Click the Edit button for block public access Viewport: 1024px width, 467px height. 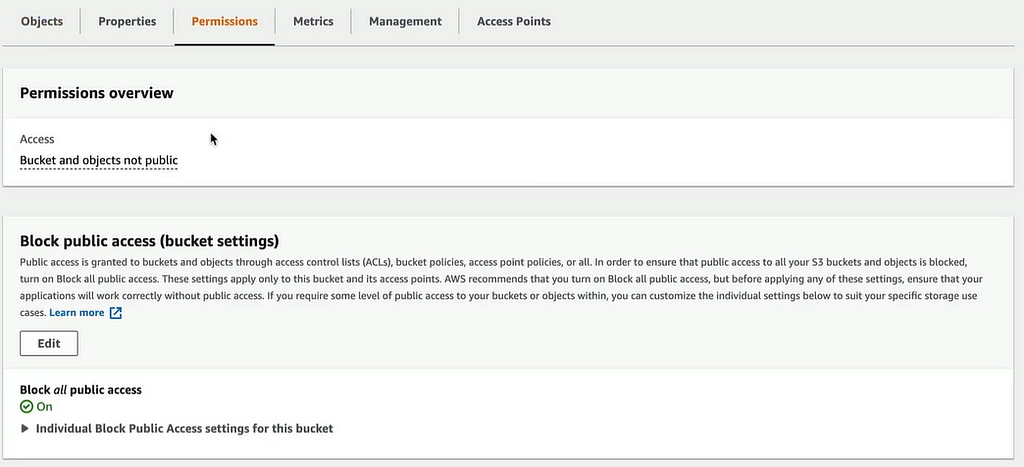49,344
